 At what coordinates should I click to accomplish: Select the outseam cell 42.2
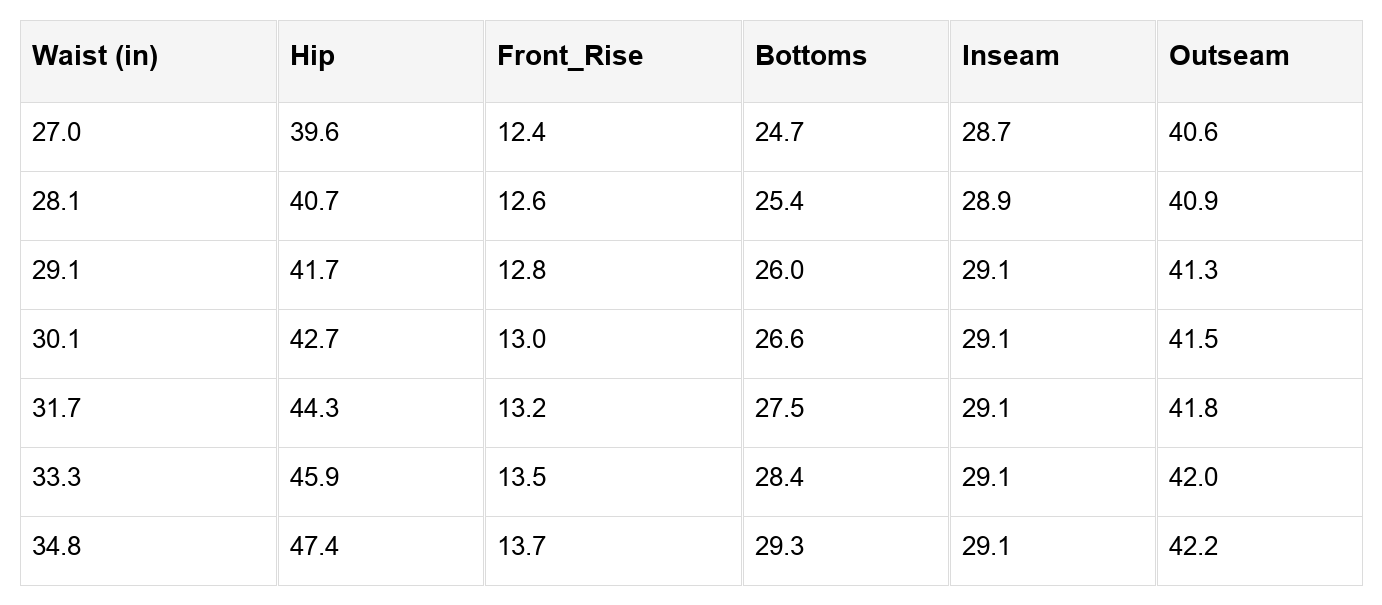pos(1193,547)
